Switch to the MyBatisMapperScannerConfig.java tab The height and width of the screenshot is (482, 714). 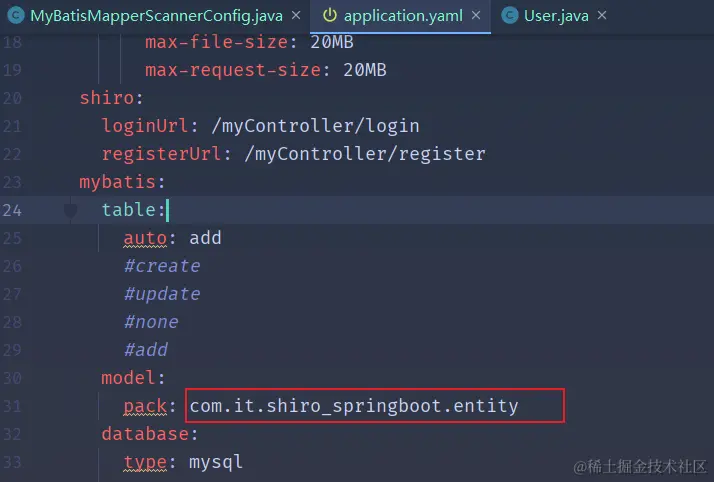[155, 15]
